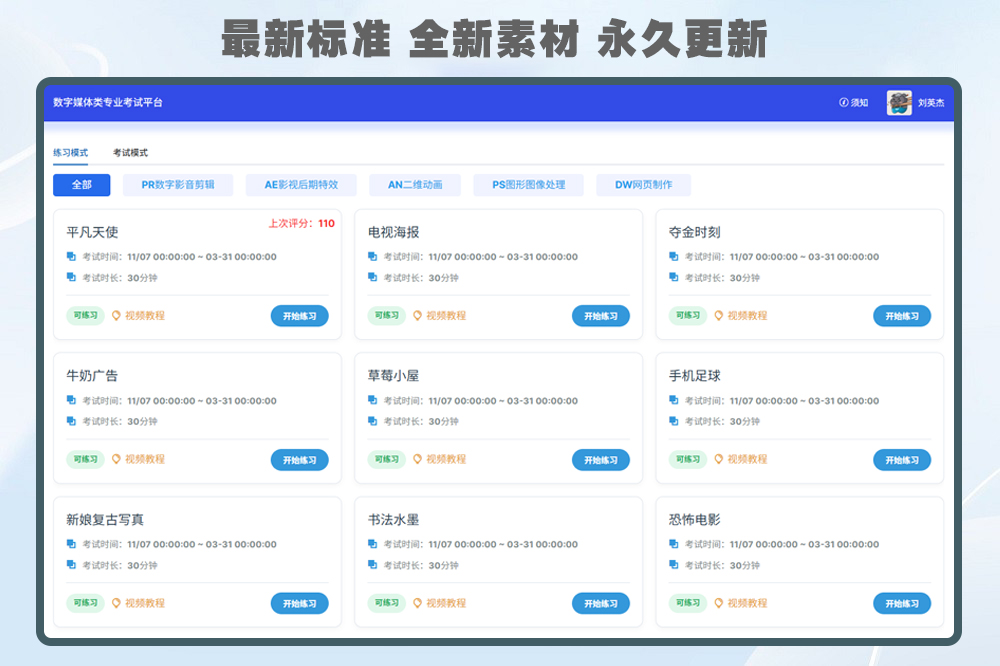Image resolution: width=1000 pixels, height=666 pixels.
Task: Select the 全部 category filter
Action: (x=81, y=185)
